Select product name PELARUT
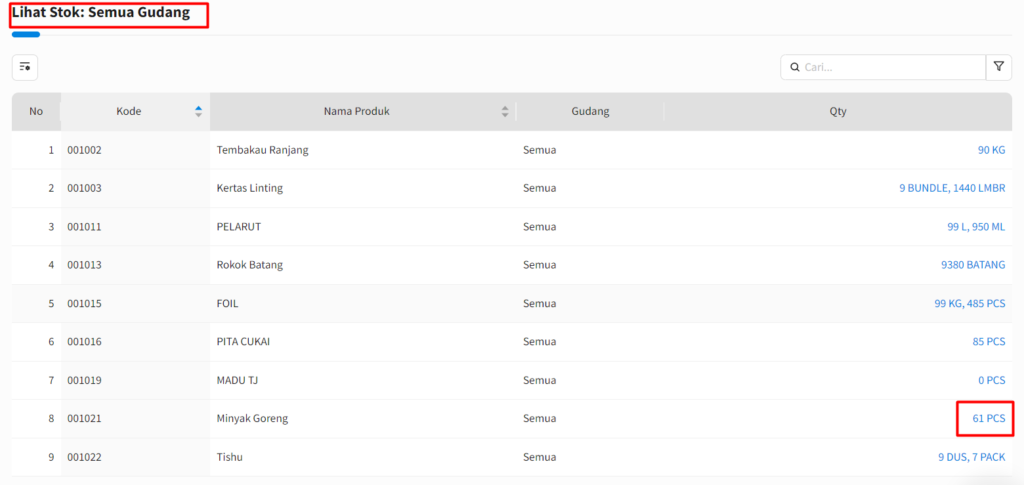Image resolution: width=1024 pixels, height=485 pixels. tap(239, 227)
